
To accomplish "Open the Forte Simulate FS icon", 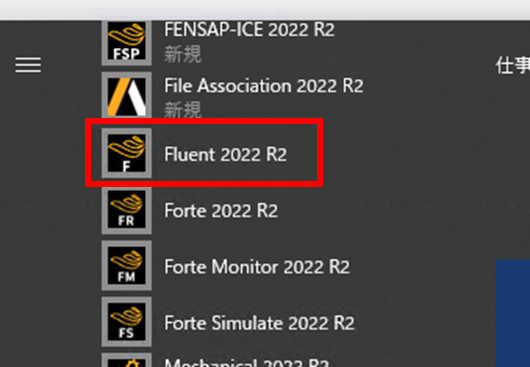I will tap(126, 322).
